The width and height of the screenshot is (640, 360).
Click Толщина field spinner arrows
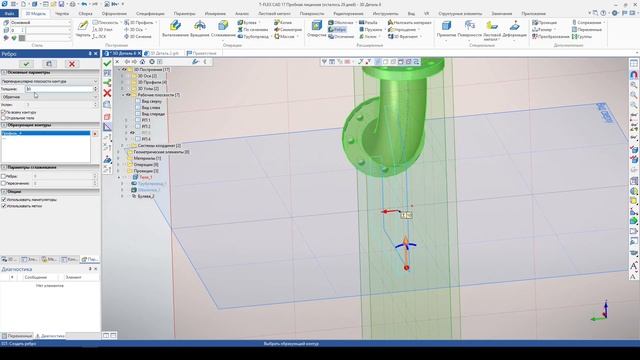point(96,89)
